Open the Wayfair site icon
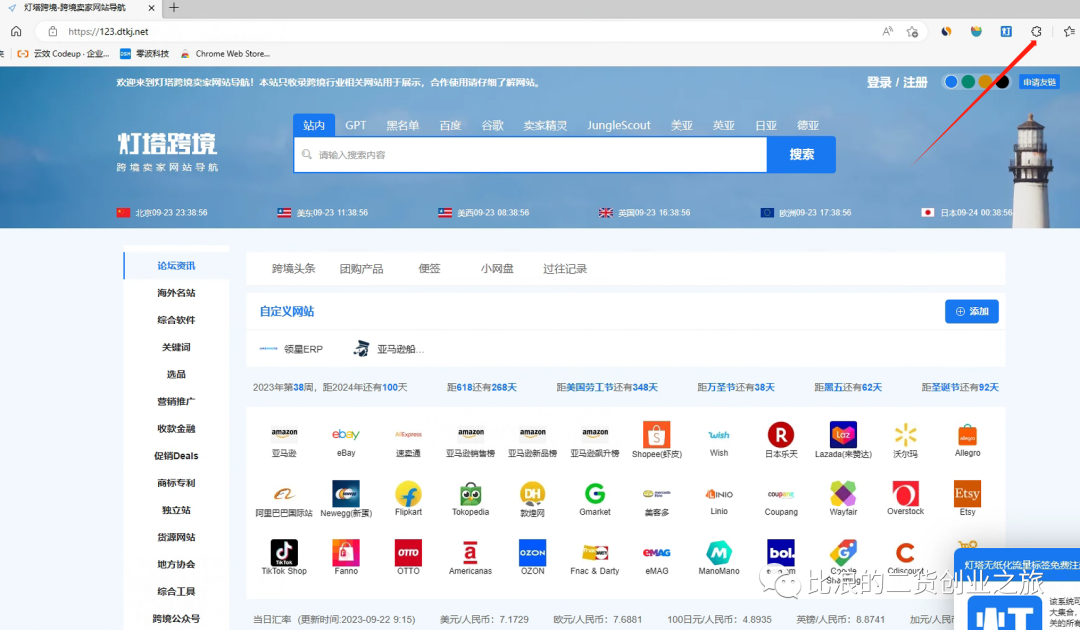1080x630 pixels. coord(843,494)
